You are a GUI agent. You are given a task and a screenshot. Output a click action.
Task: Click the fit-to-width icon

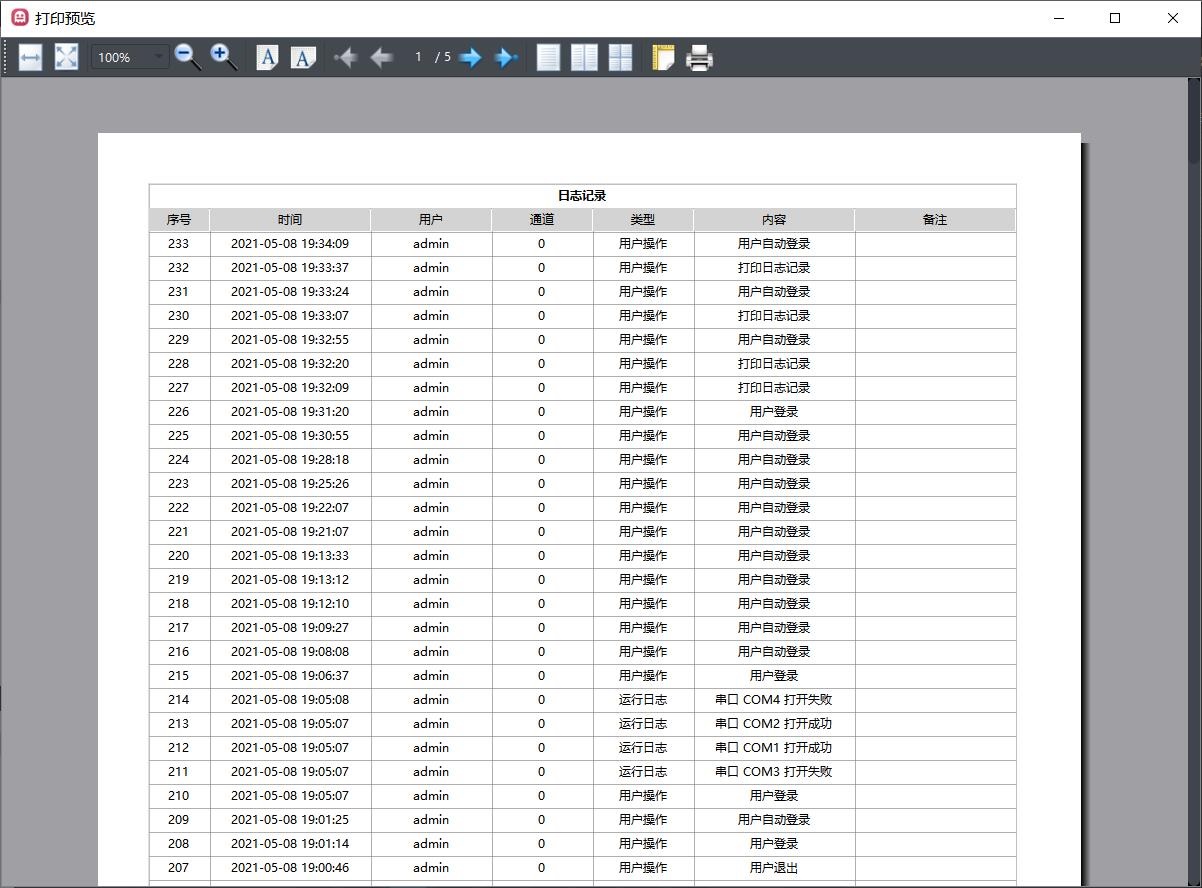30,58
